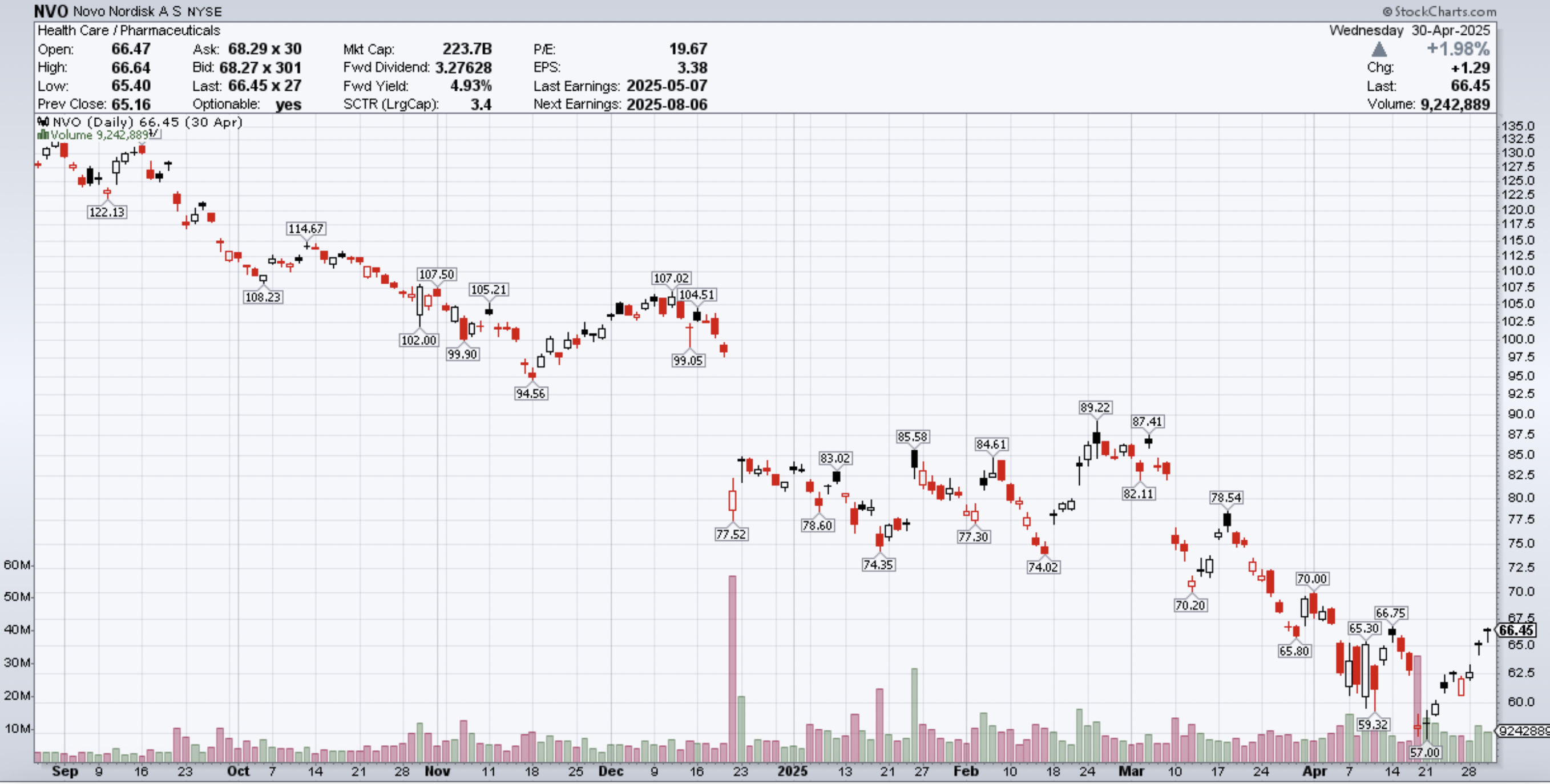Click the 70.20 low price label
Image resolution: width=1550 pixels, height=784 pixels.
[1190, 605]
